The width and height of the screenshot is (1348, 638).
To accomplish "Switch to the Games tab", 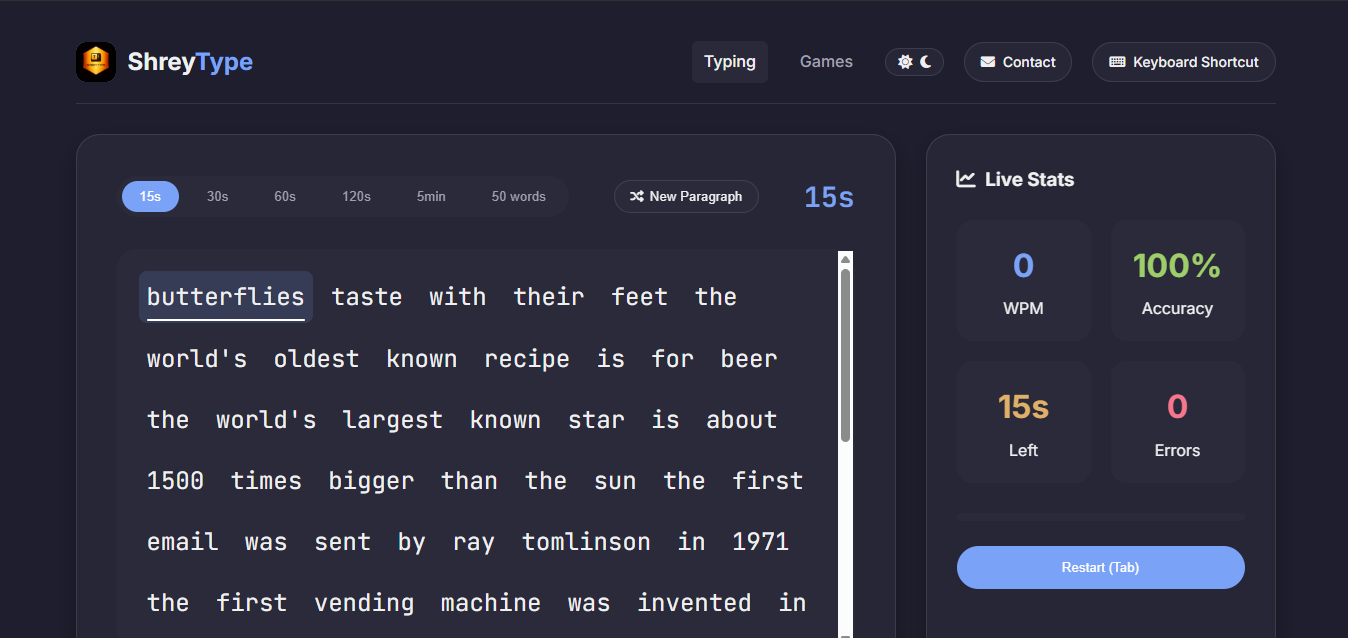I will pos(826,62).
